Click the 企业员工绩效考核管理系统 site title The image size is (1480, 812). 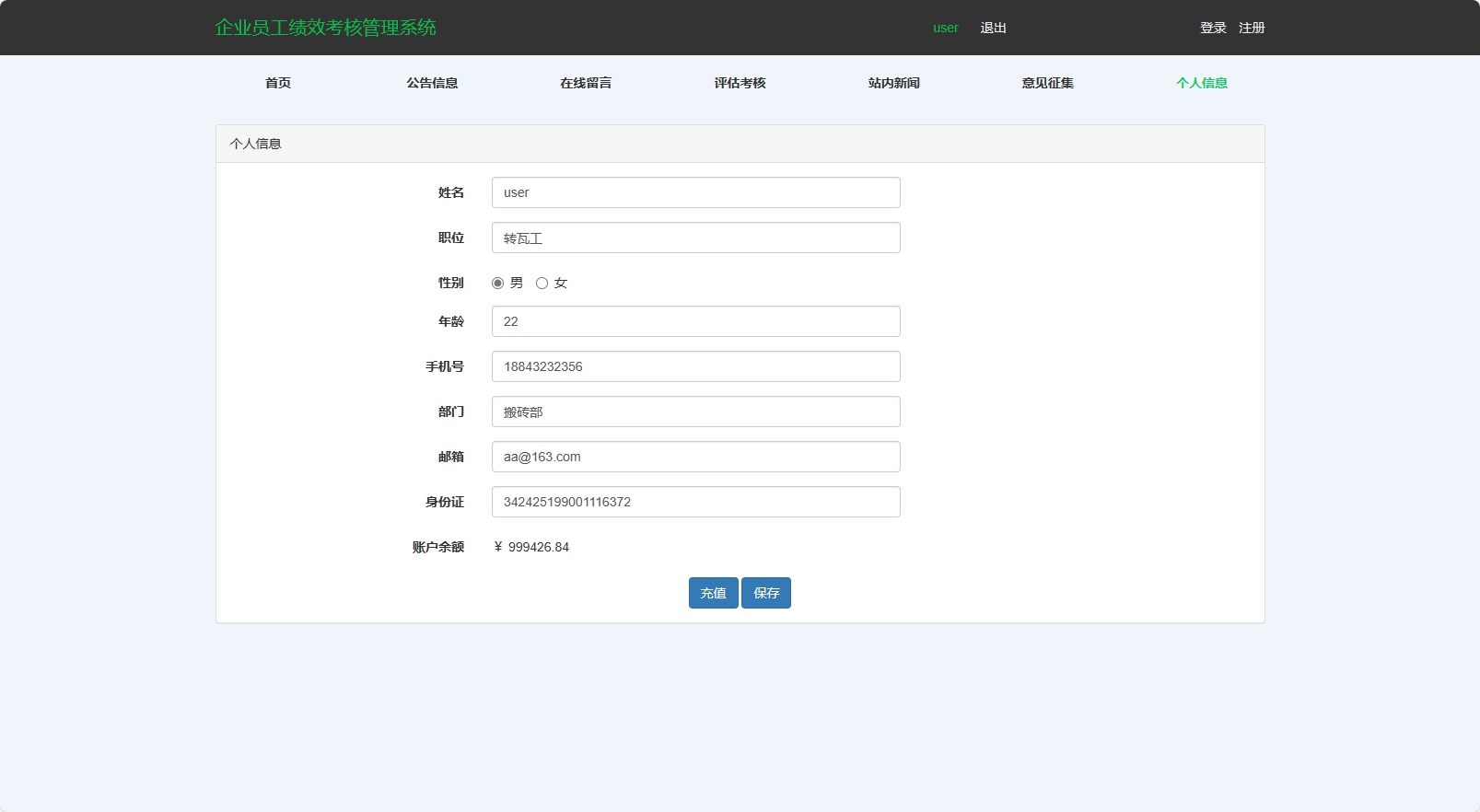(x=325, y=28)
